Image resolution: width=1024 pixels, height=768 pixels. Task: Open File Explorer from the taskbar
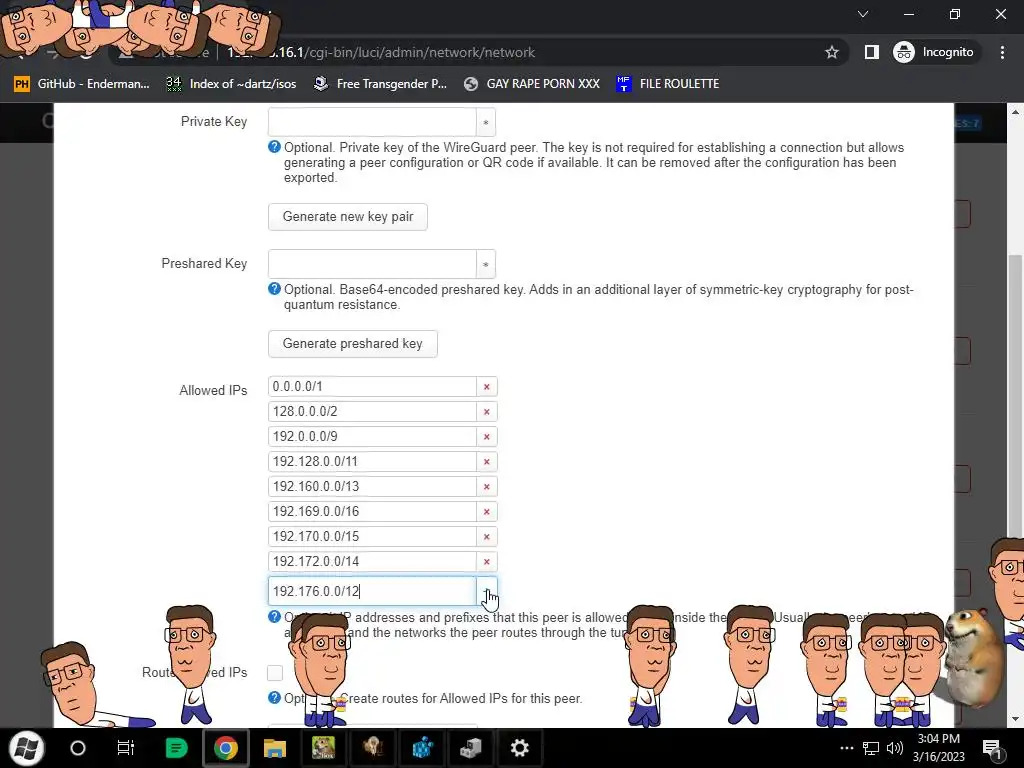[x=275, y=748]
